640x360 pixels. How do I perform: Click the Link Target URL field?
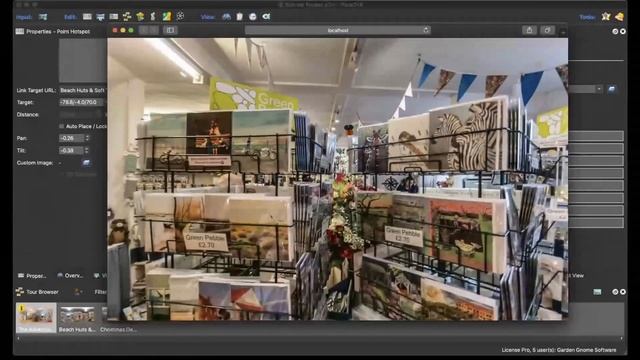(83, 90)
